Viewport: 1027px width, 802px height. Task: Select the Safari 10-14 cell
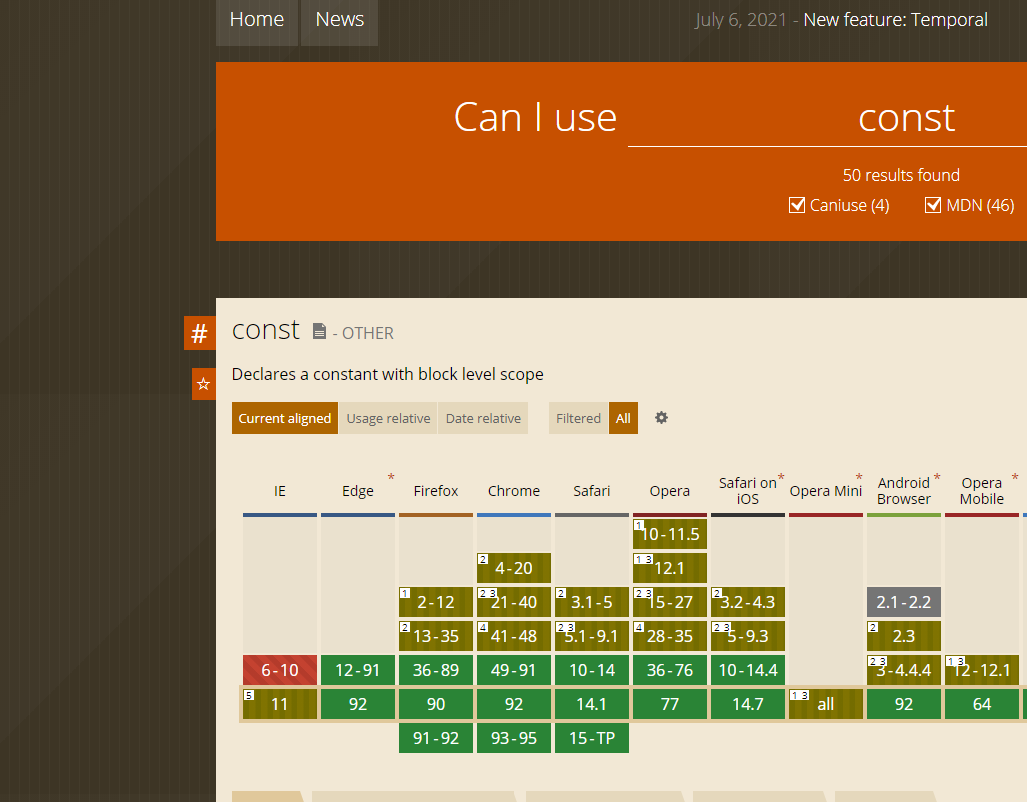(x=591, y=670)
